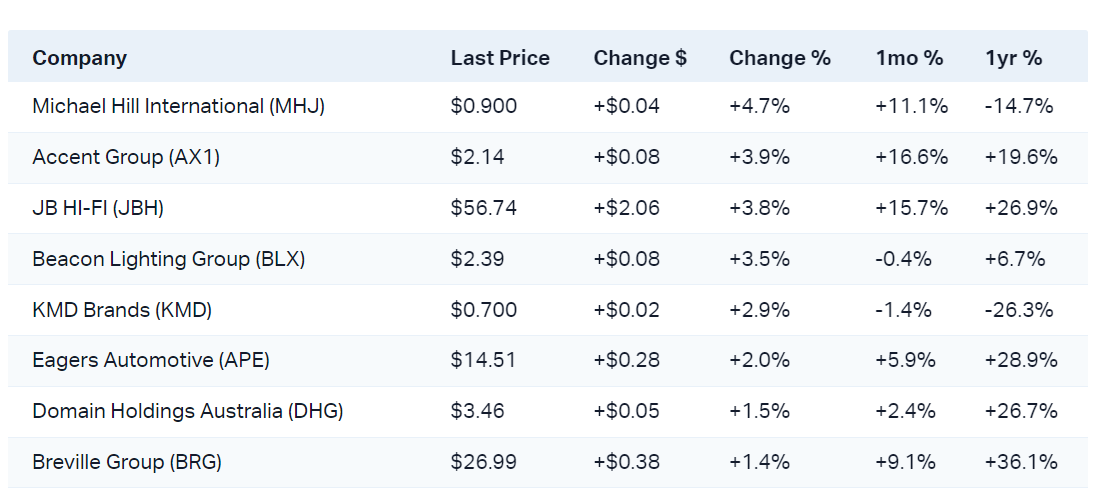Click the +16.6% one-month value for Accent Group
This screenshot has width=1094, height=493.
tap(911, 157)
